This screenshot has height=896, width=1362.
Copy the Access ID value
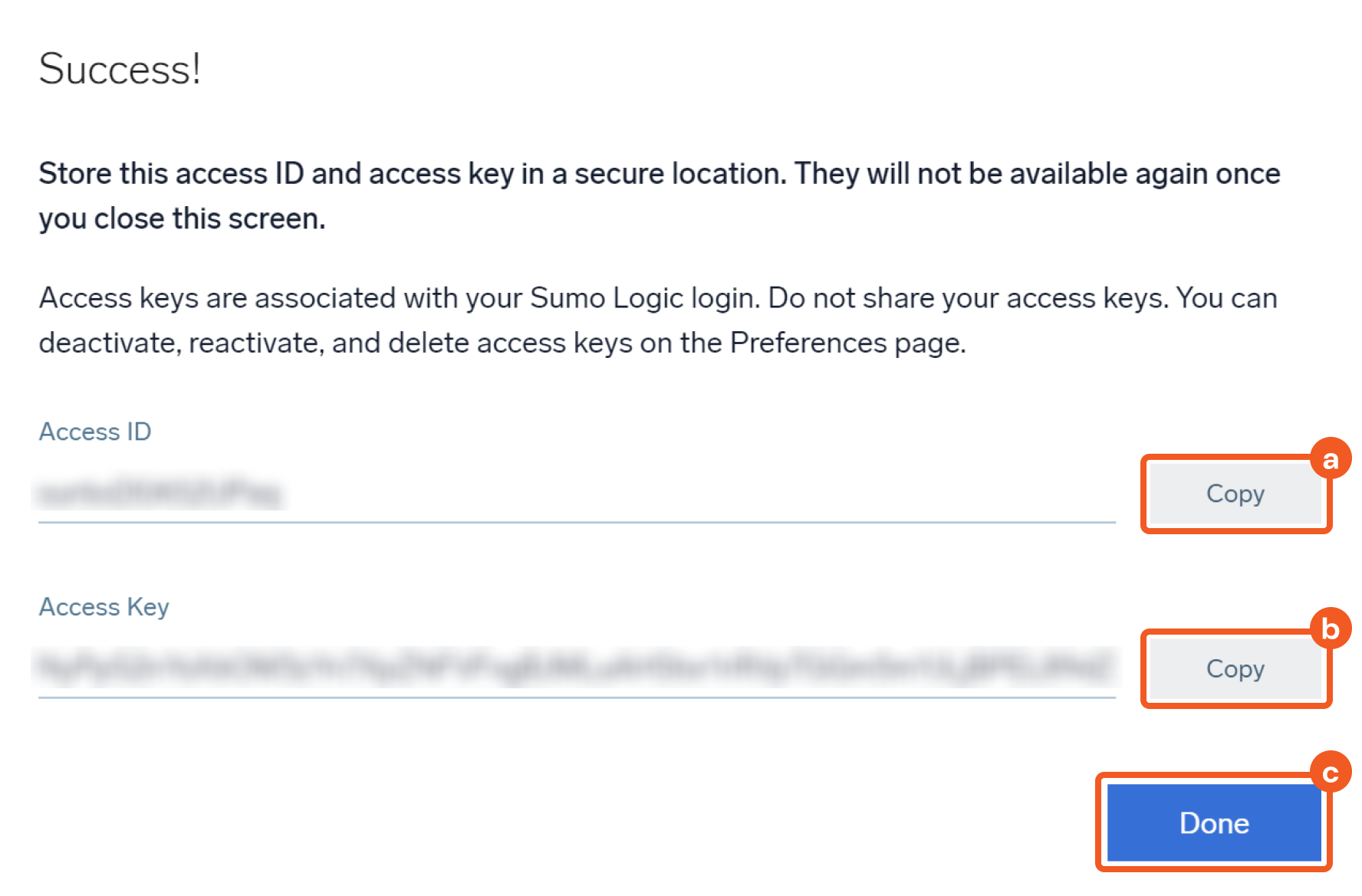click(1235, 494)
